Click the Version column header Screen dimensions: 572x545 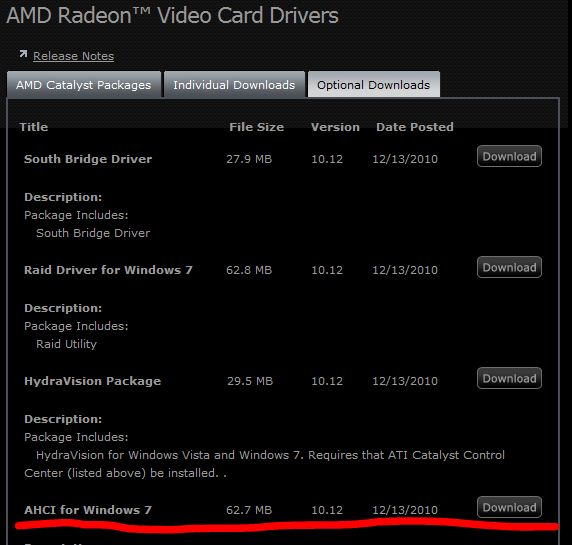tap(335, 127)
